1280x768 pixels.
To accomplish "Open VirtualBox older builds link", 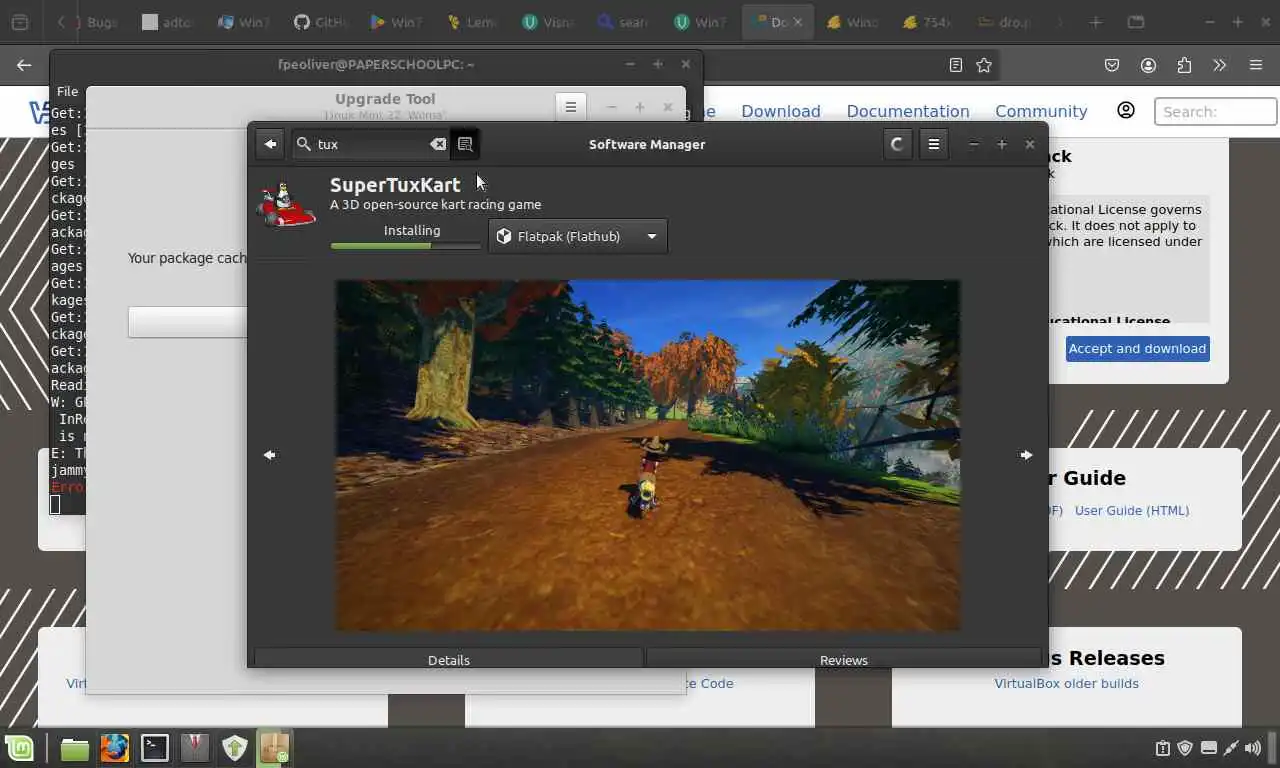I will (1066, 683).
